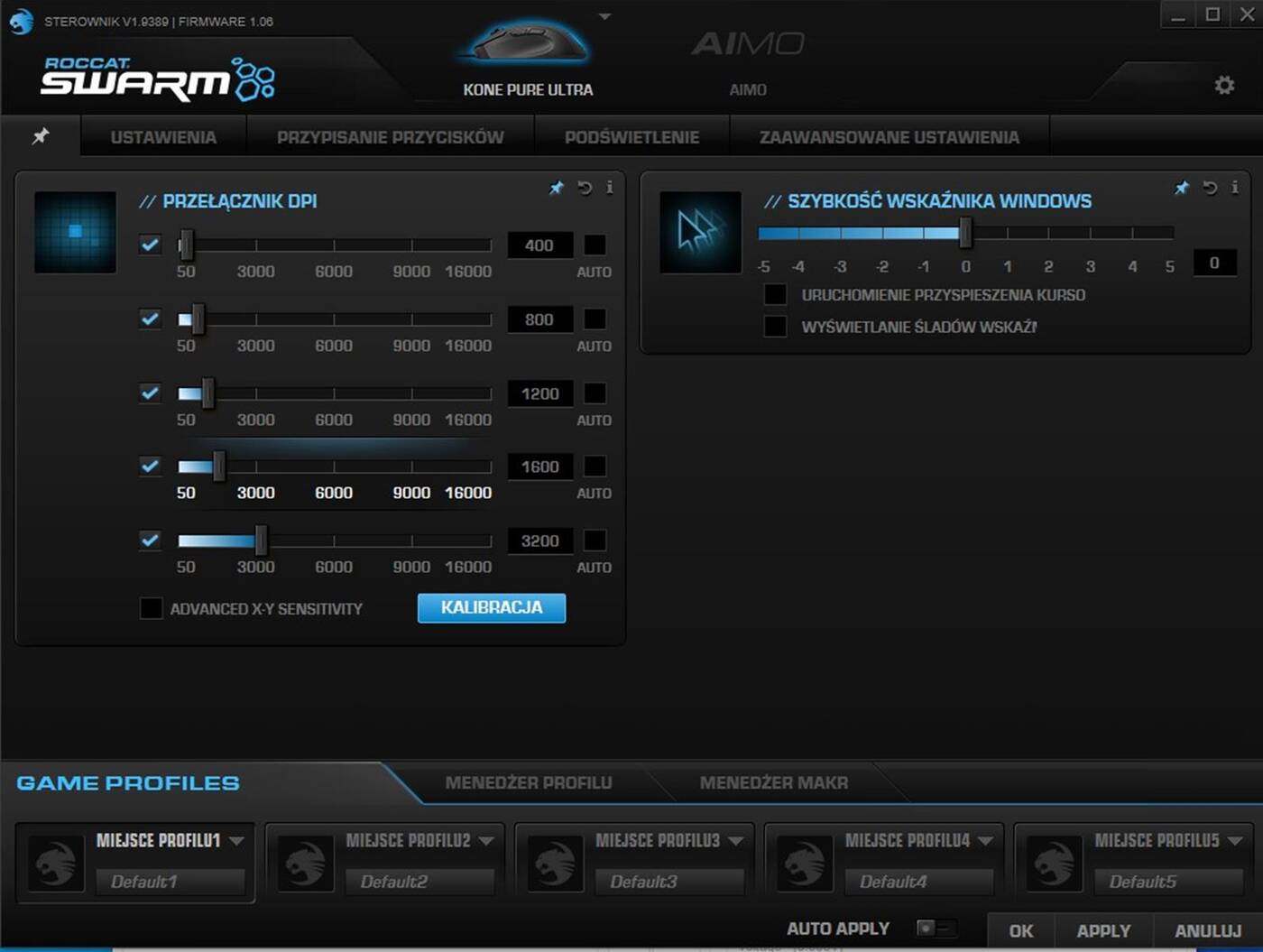The height and width of the screenshot is (952, 1263).
Task: Click the ROCCAT cat icon on Miejsce Profilu1
Action: coord(54,862)
